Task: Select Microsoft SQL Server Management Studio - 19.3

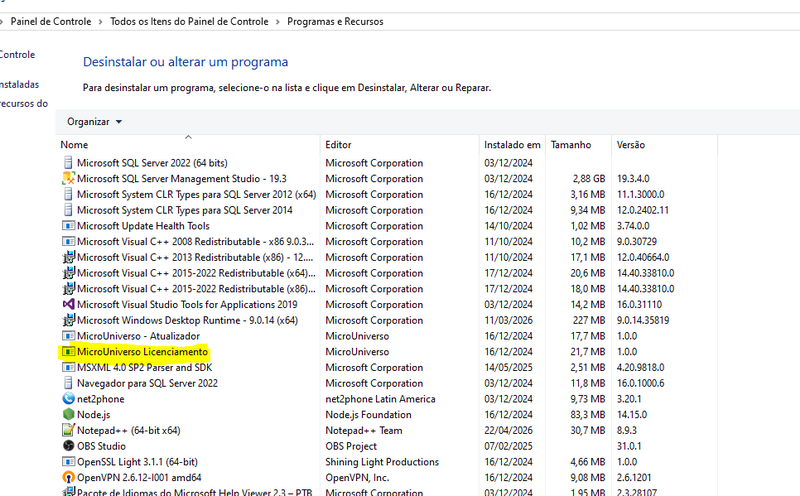Action: pyautogui.click(x=182, y=179)
